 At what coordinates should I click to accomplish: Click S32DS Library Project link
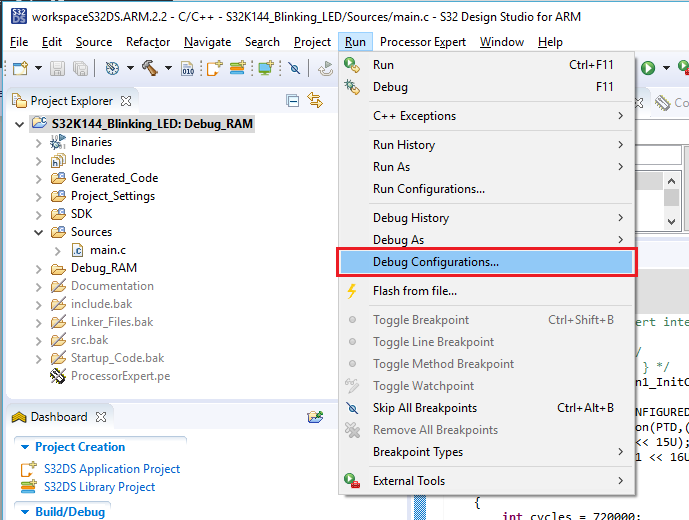99,487
